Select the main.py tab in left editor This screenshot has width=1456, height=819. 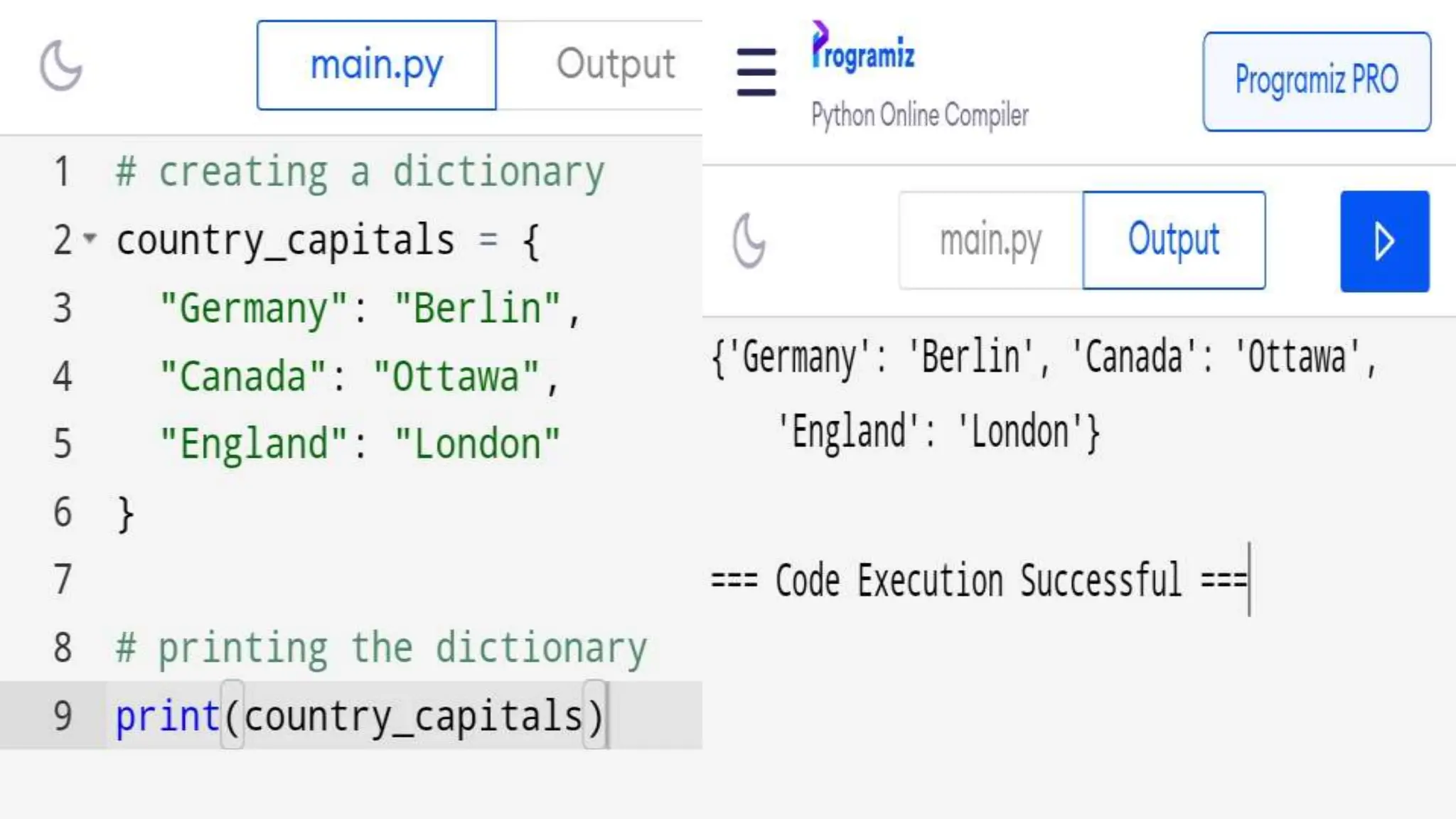click(376, 65)
